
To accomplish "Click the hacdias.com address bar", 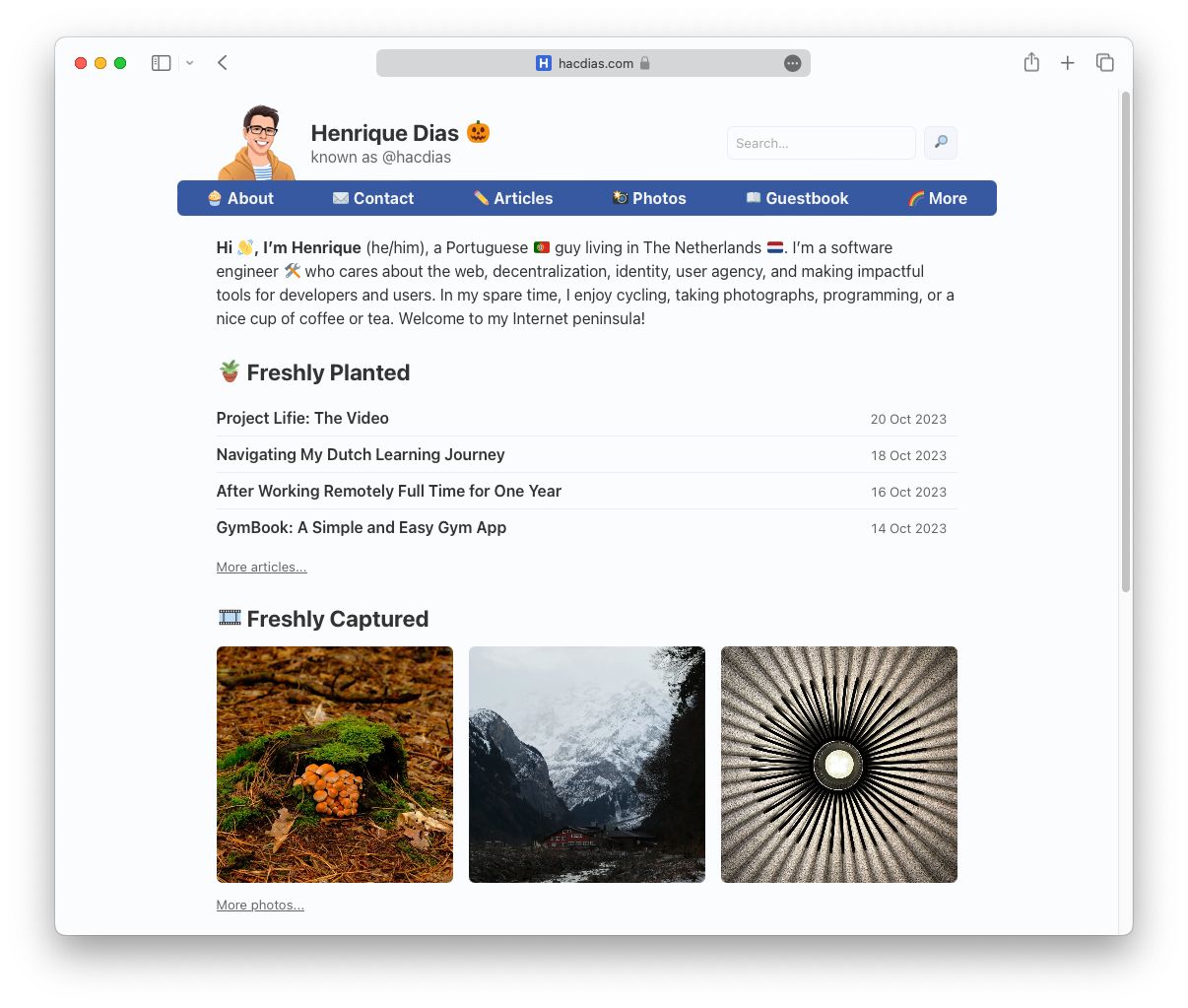I will 593,63.
